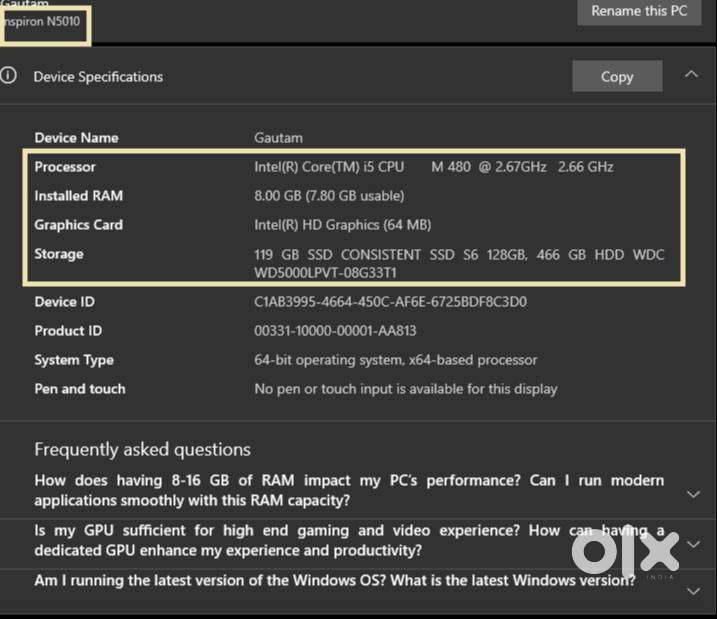
Task: Click the Intel HD Graphics card value
Action: (x=342, y=225)
